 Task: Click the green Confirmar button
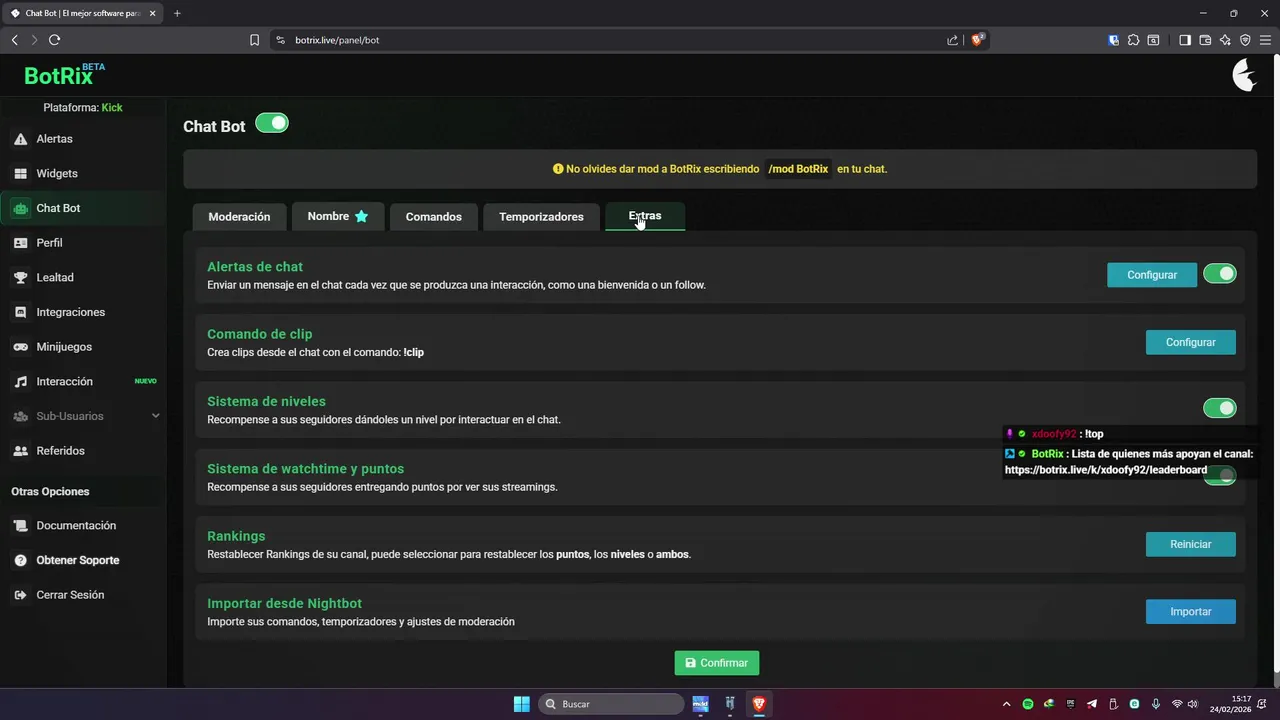click(717, 663)
